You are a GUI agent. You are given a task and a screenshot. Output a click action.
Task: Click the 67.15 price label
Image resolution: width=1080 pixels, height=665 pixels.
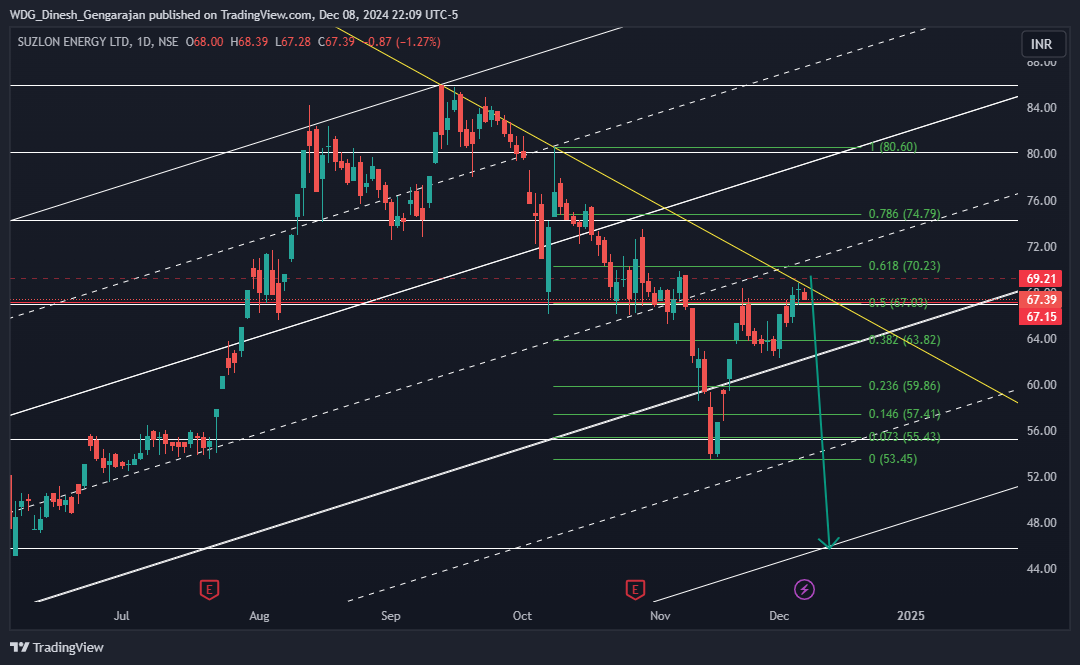tap(1041, 316)
